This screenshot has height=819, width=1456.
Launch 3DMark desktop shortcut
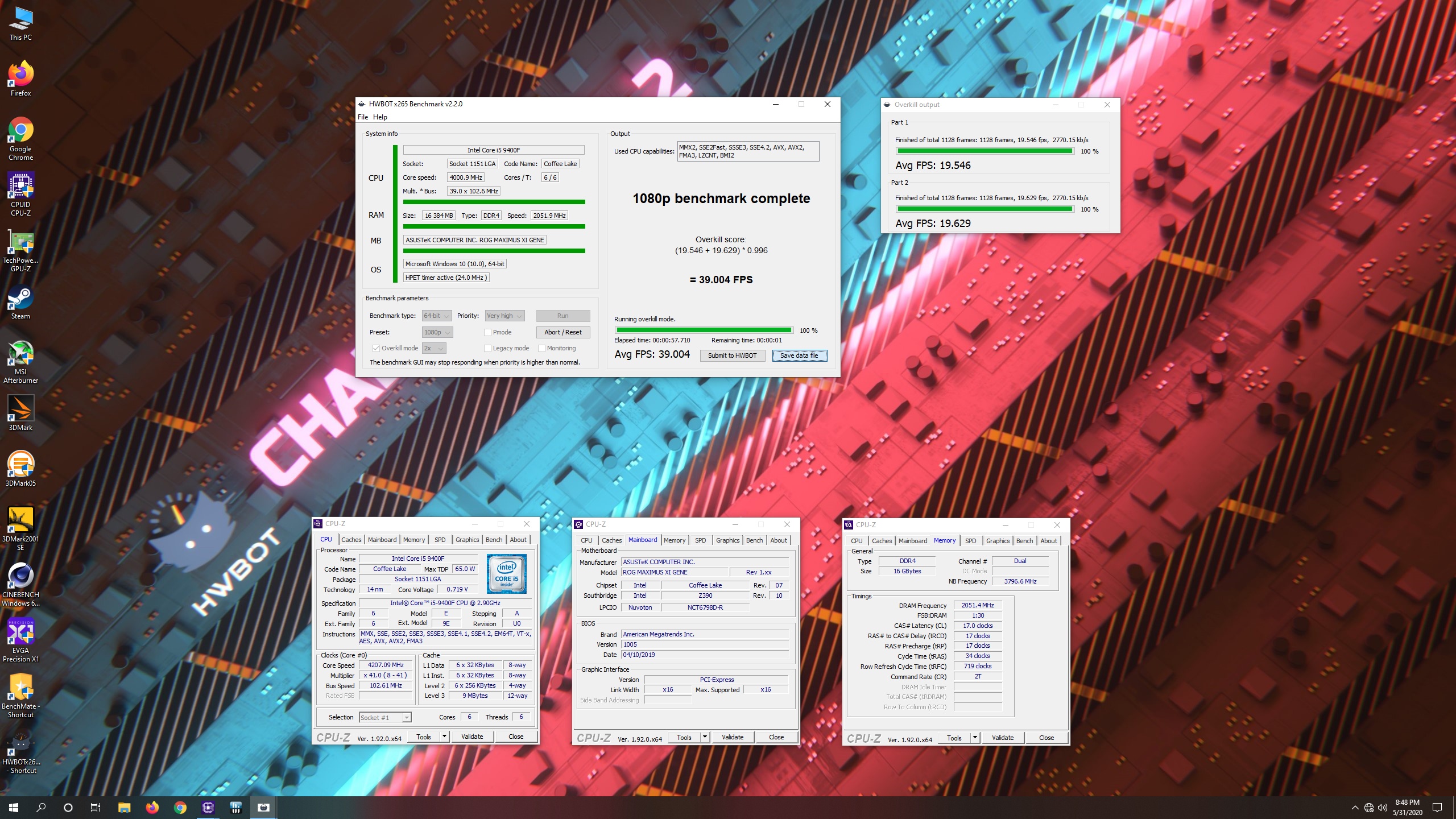click(x=20, y=413)
